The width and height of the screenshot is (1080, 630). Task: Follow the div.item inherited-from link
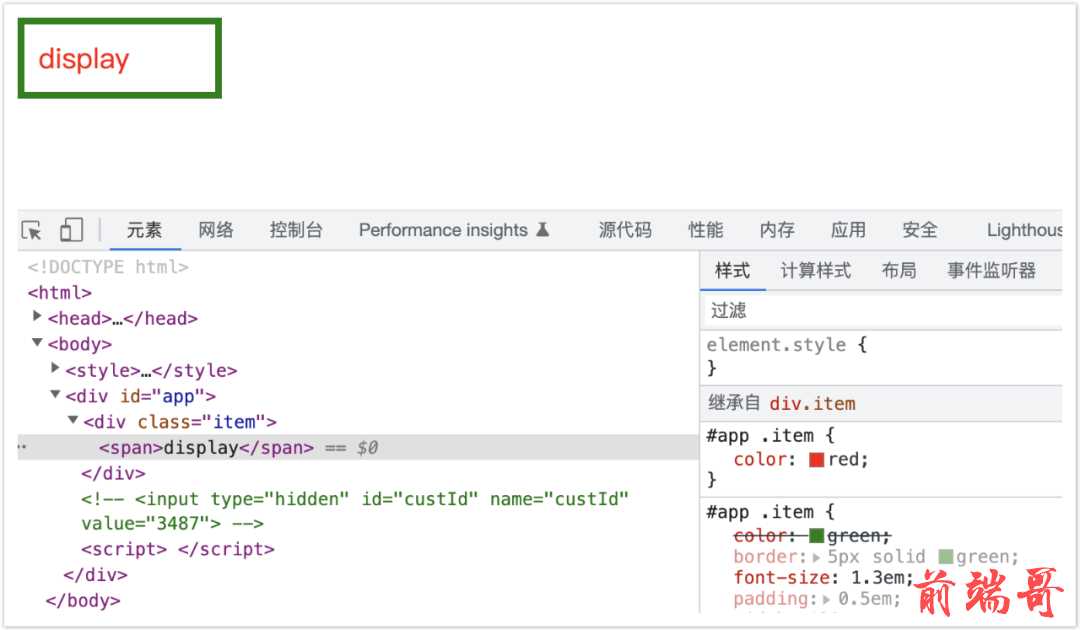pos(812,403)
